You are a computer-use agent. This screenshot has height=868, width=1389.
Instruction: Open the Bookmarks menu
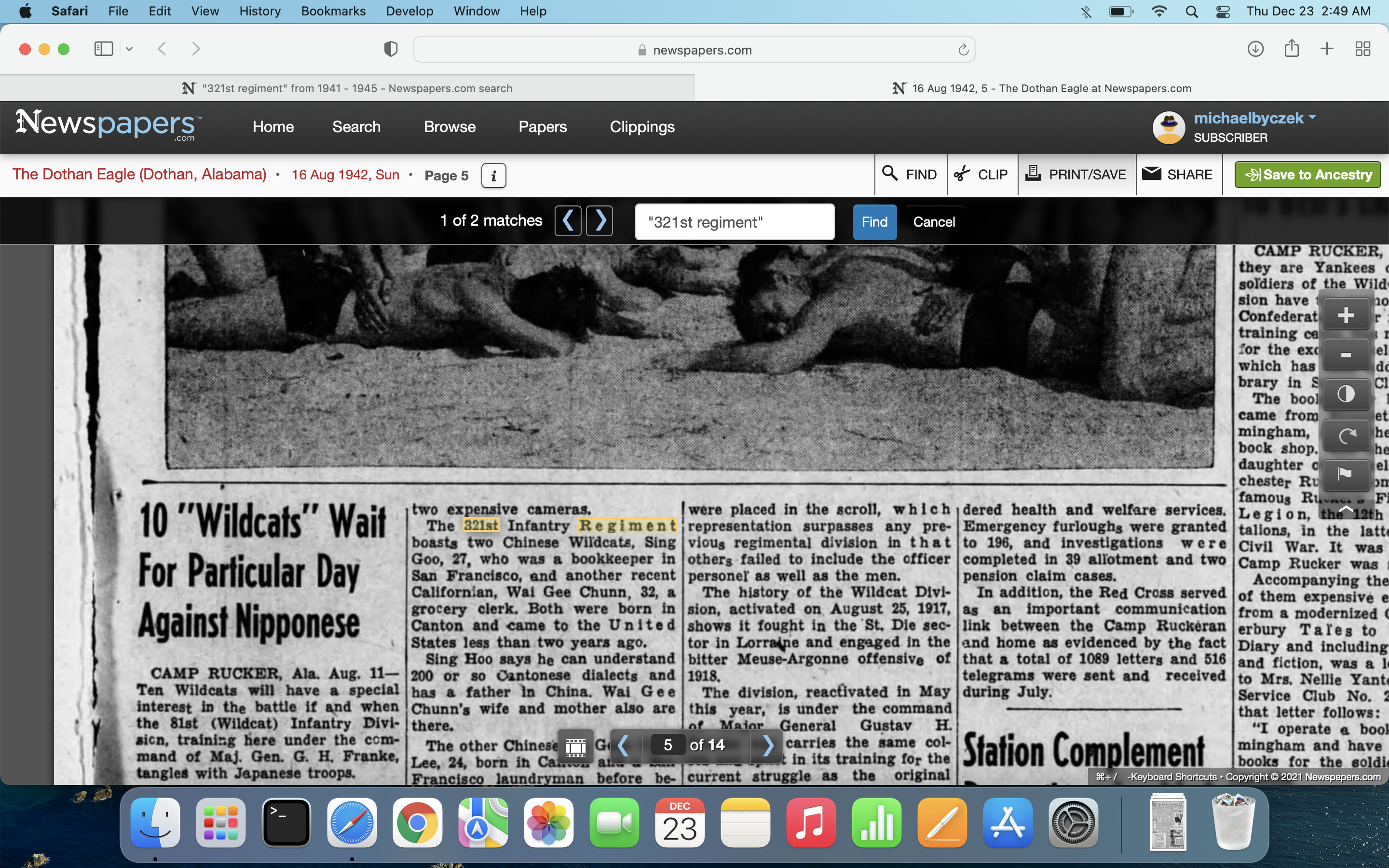pos(333,12)
